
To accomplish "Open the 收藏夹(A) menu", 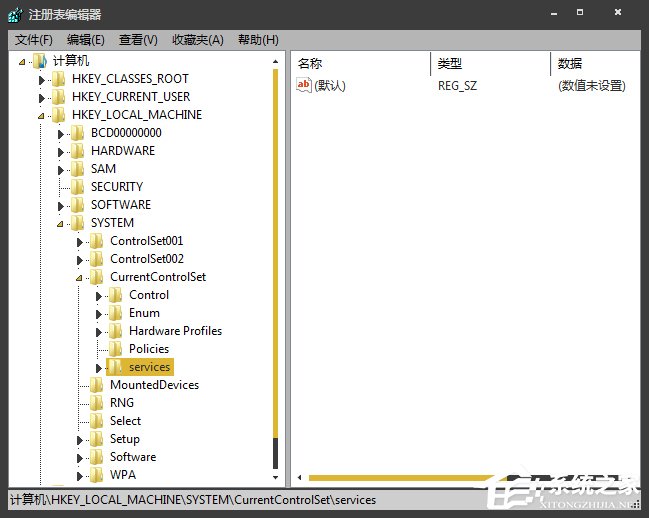I will pos(198,39).
